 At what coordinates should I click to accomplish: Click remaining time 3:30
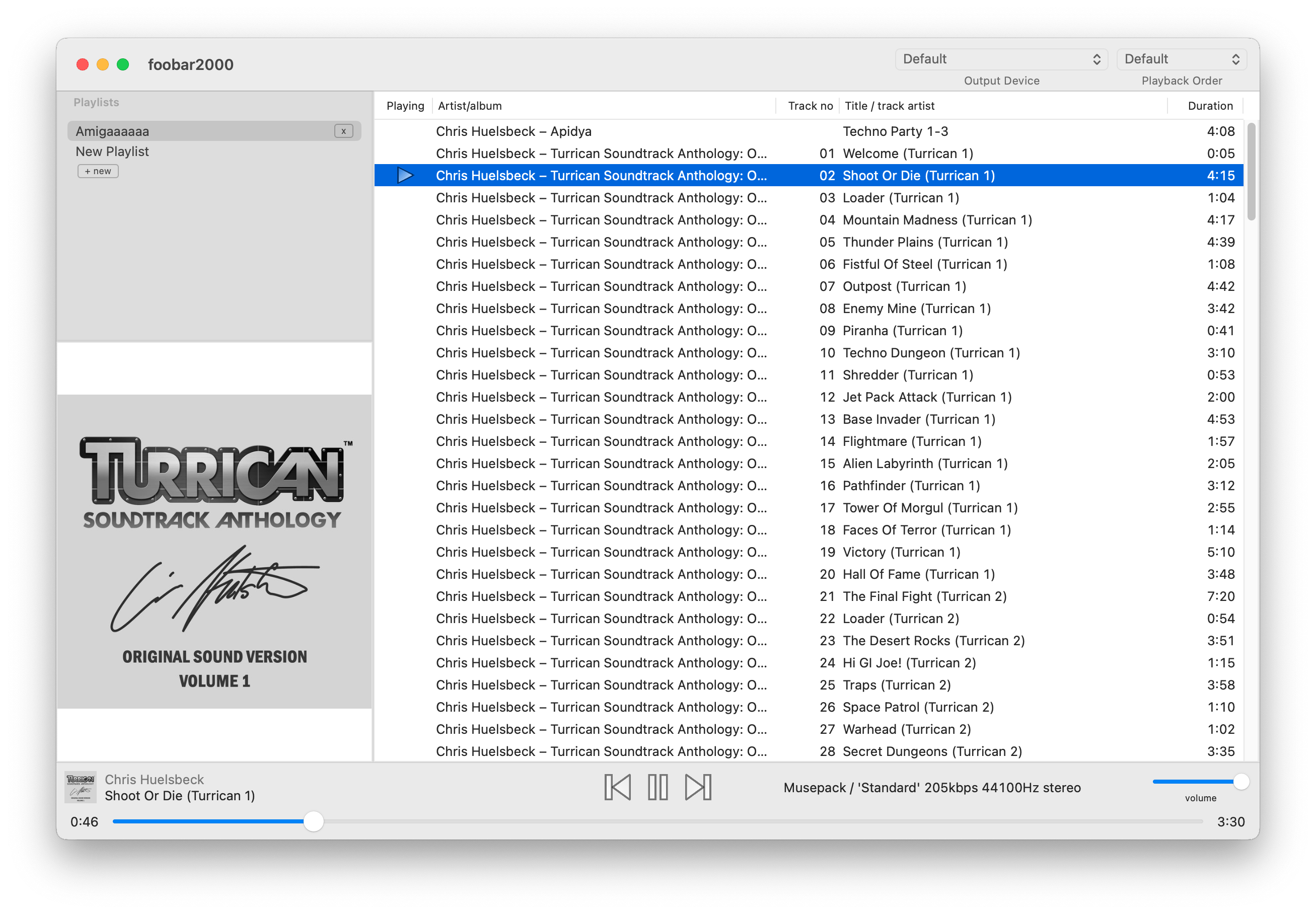[1231, 822]
